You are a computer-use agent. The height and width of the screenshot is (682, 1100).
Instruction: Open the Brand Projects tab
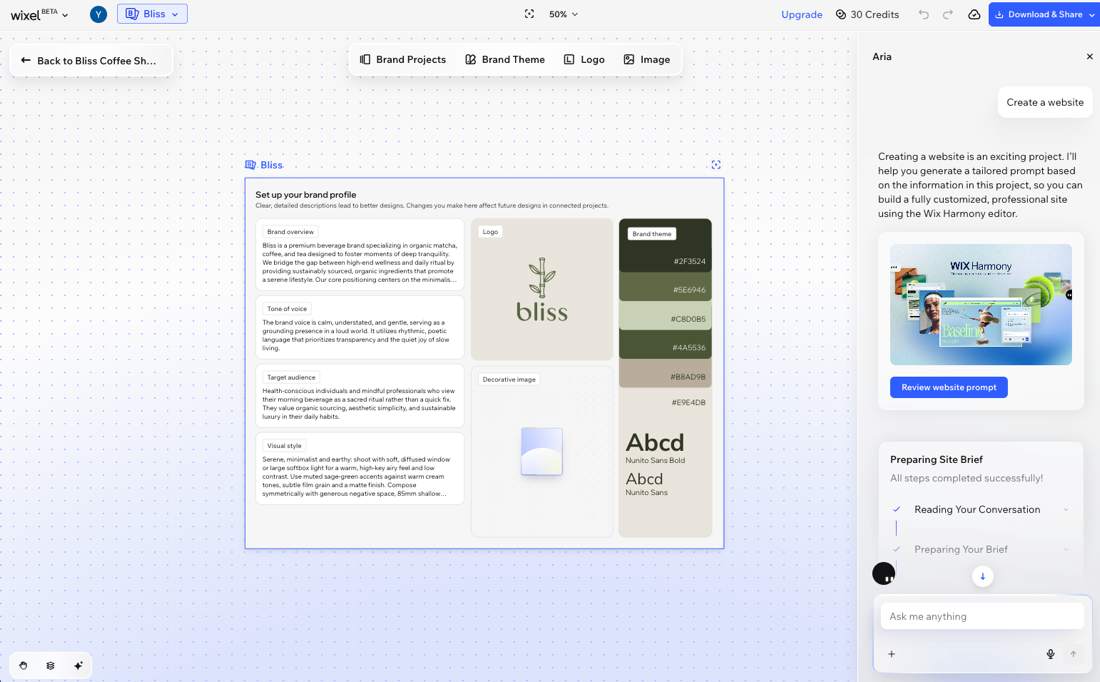[x=403, y=60]
